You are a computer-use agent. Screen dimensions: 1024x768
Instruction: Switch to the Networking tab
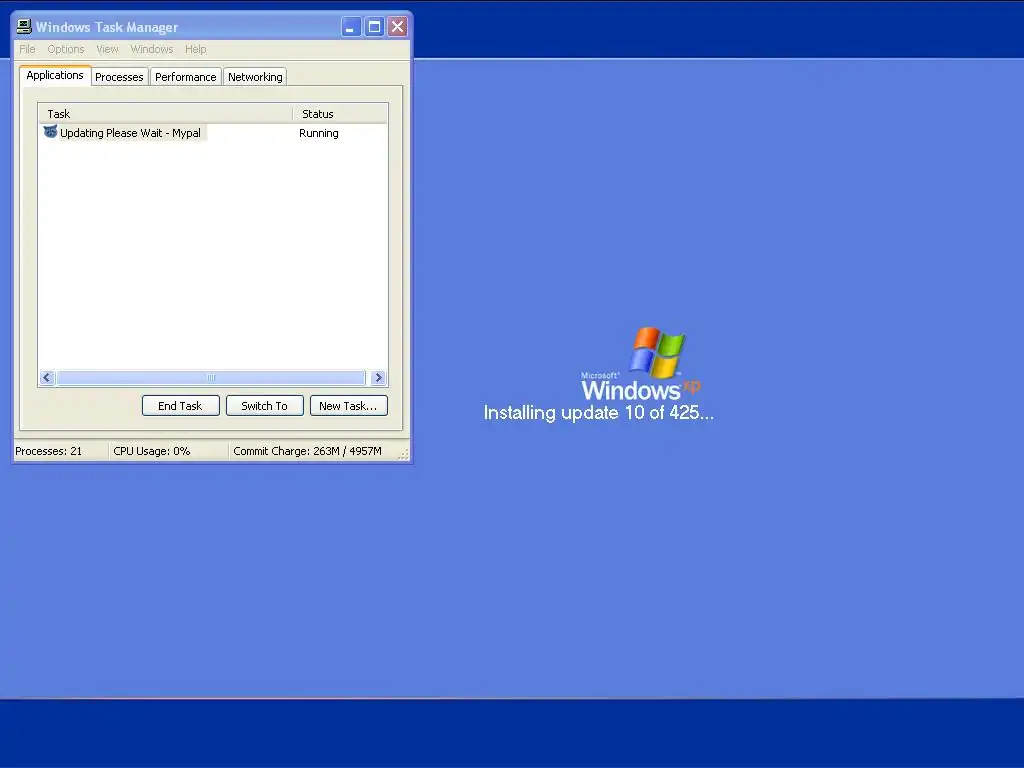click(x=255, y=77)
